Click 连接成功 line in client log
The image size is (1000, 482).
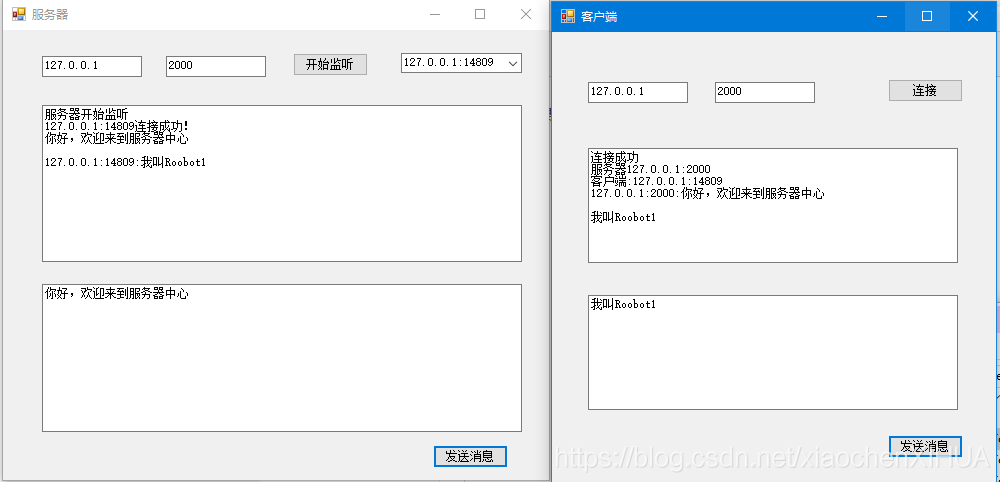[x=615, y=157]
